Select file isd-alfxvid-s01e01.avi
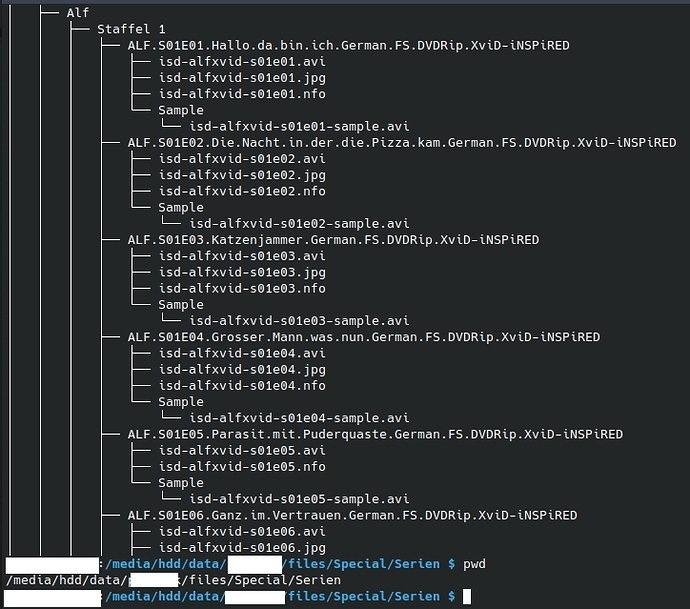 (x=242, y=62)
